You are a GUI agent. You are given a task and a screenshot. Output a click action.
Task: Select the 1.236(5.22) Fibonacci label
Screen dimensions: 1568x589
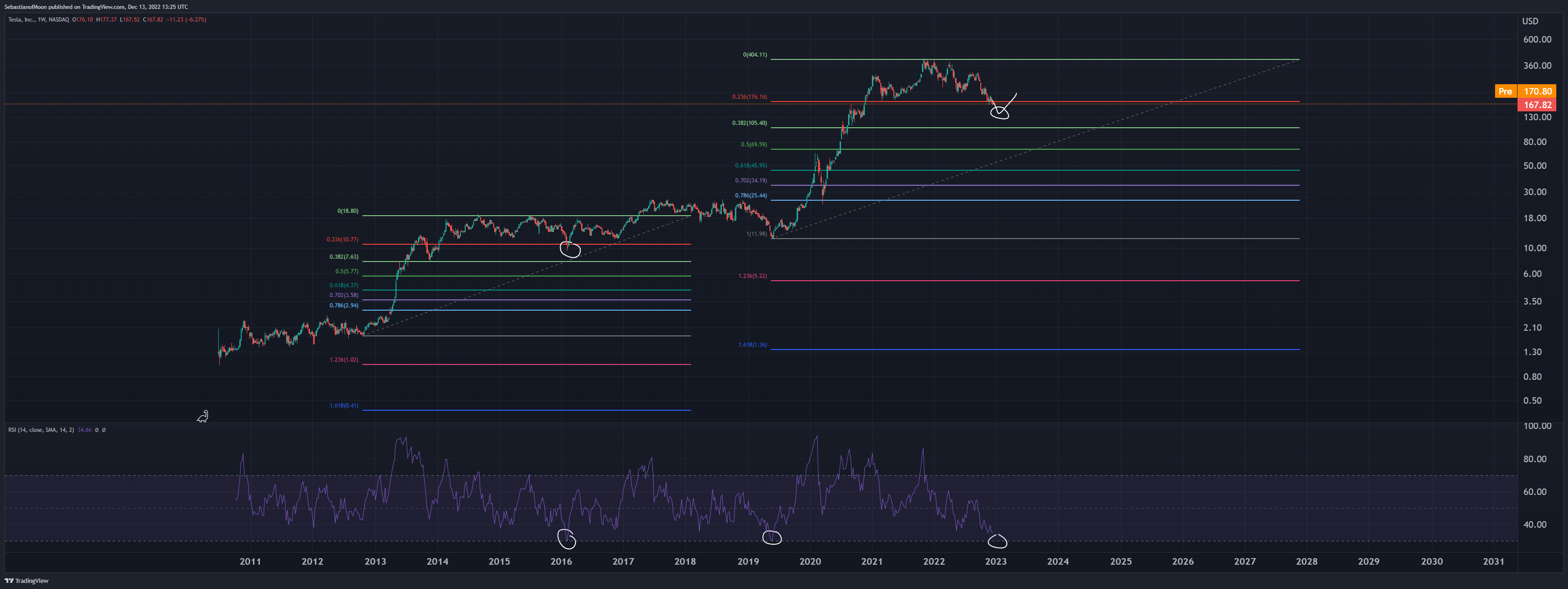752,276
